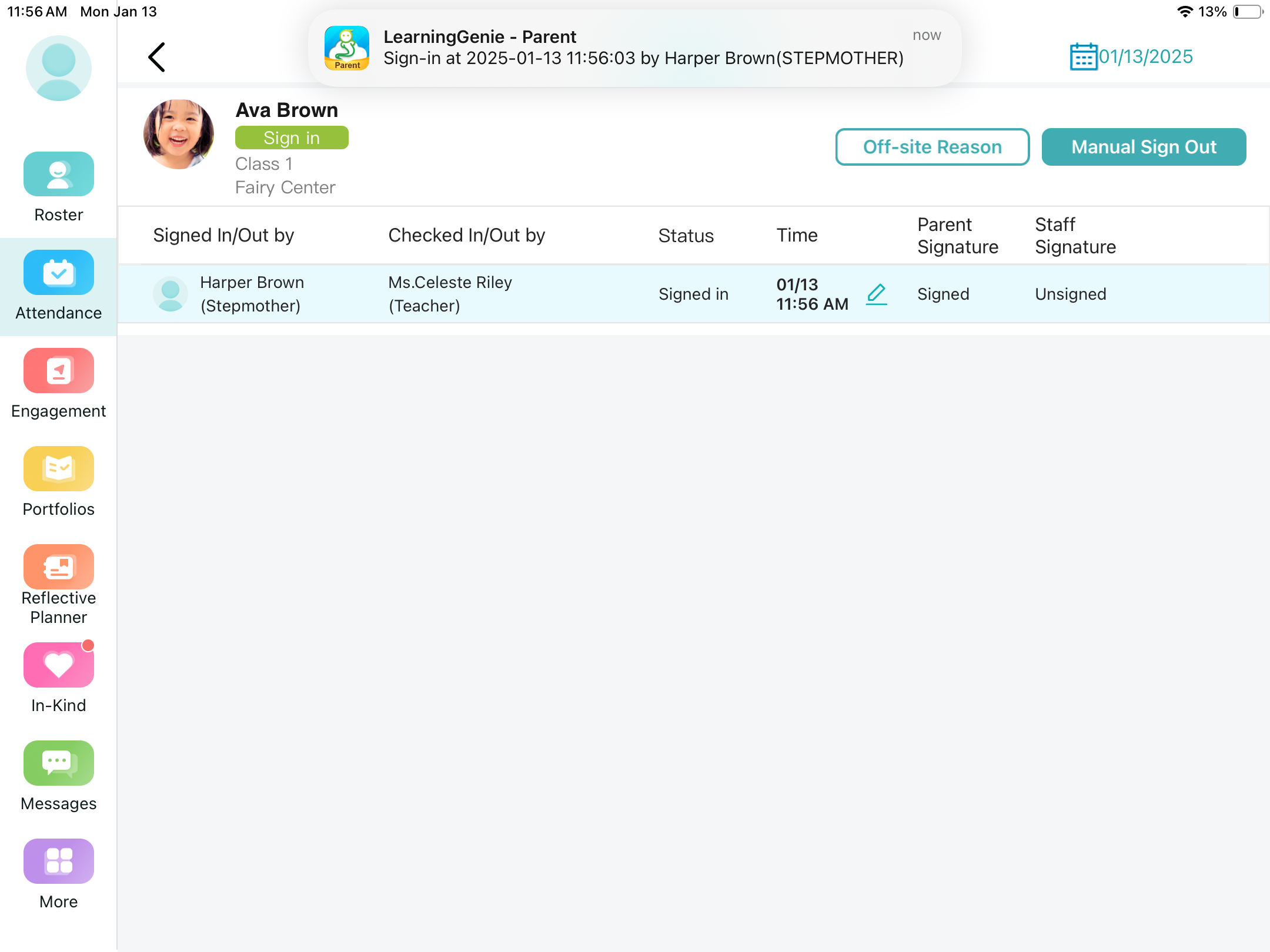Click the Fairy Center label
Viewport: 1270px width, 952px height.
285,187
